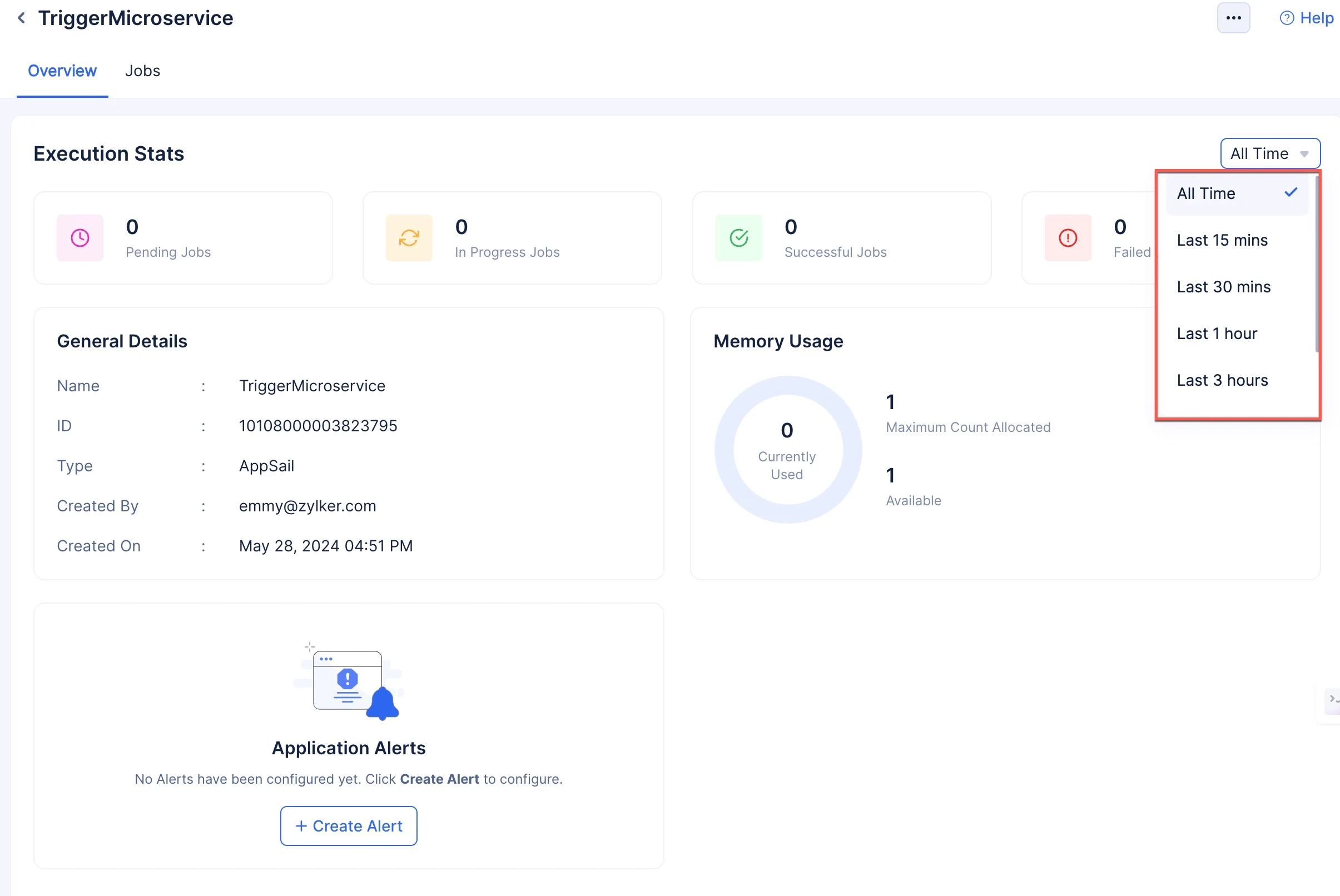This screenshot has height=896, width=1340.
Task: Open the three-dot more options menu
Action: (1233, 18)
